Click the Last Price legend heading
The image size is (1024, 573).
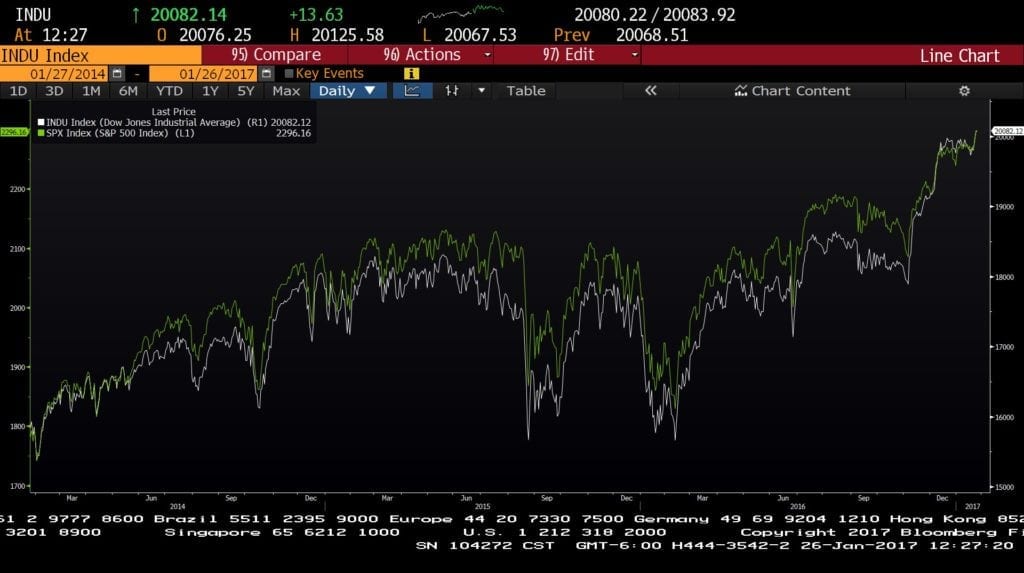click(174, 112)
